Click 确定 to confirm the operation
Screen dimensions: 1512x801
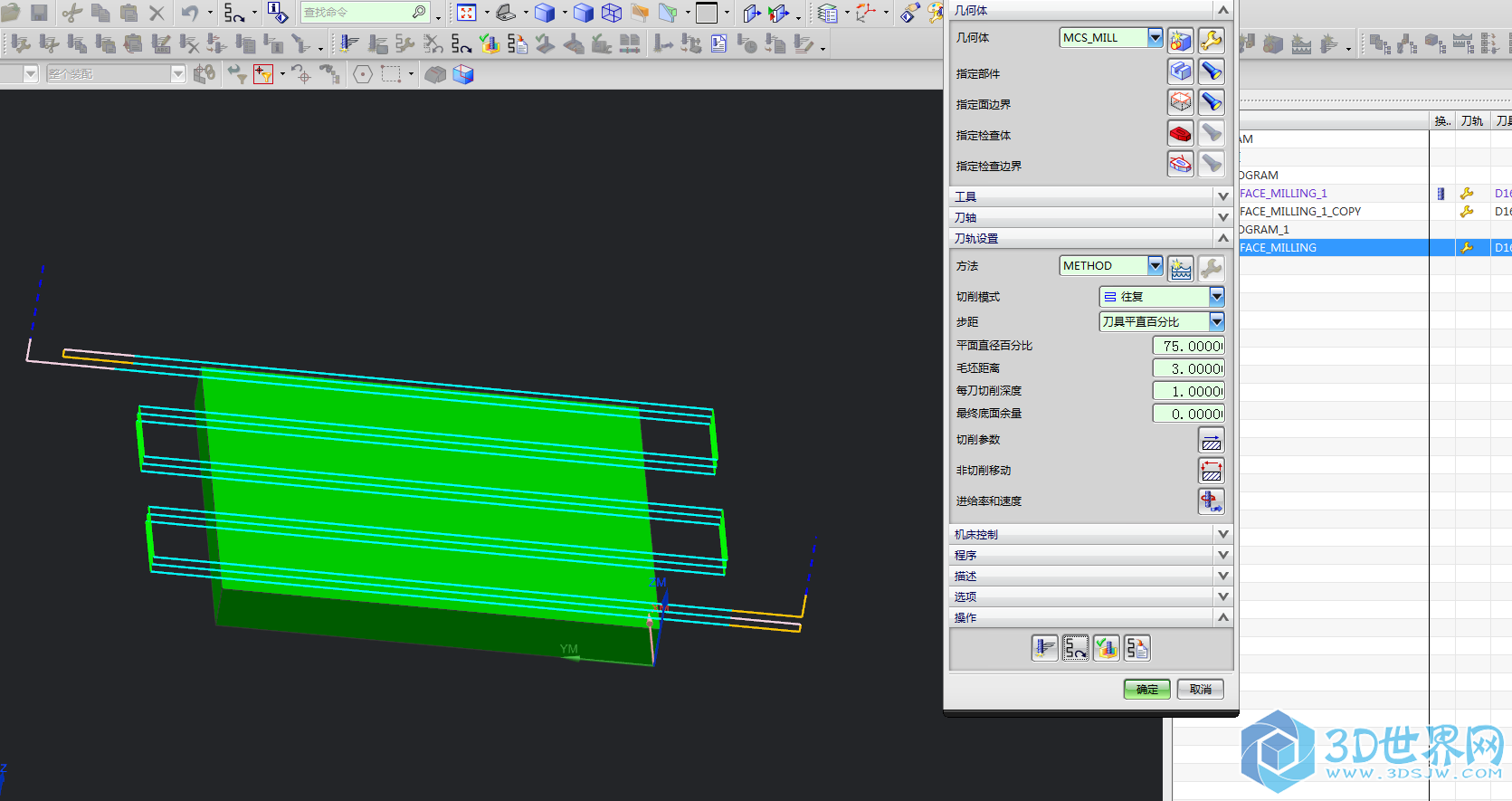tap(1147, 689)
